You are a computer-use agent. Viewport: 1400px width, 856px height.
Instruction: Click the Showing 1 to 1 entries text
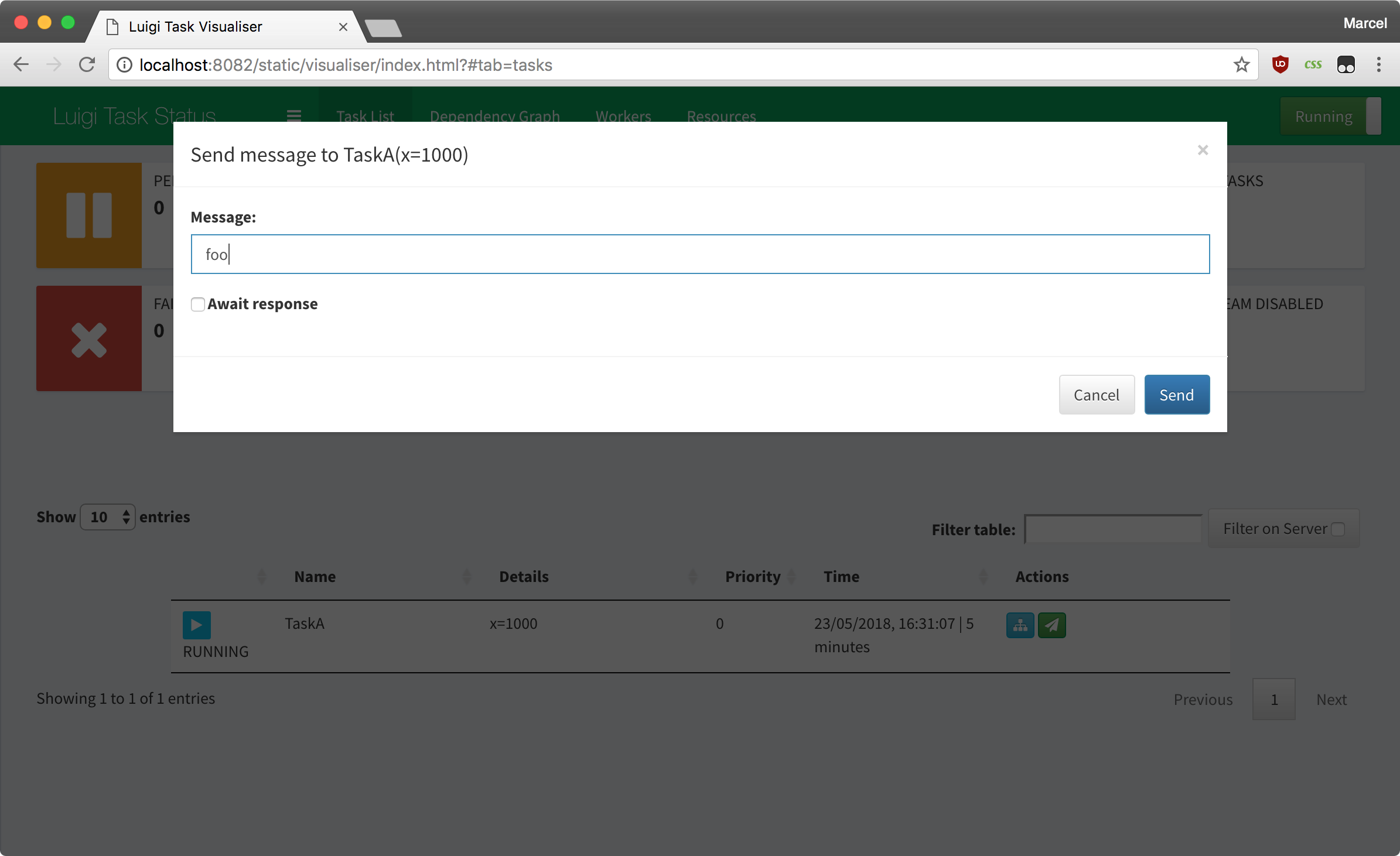click(126, 699)
